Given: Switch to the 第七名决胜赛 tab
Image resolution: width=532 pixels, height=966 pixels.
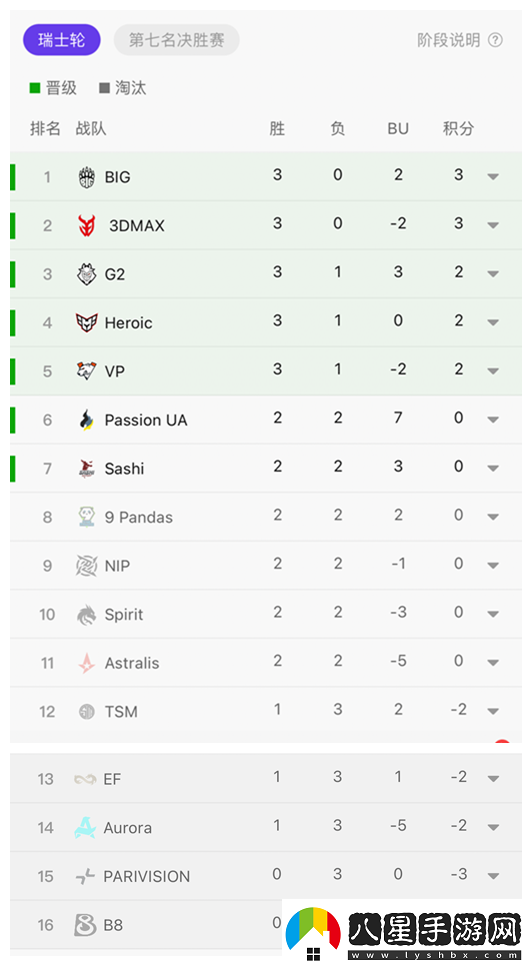Looking at the screenshot, I should 177,40.
